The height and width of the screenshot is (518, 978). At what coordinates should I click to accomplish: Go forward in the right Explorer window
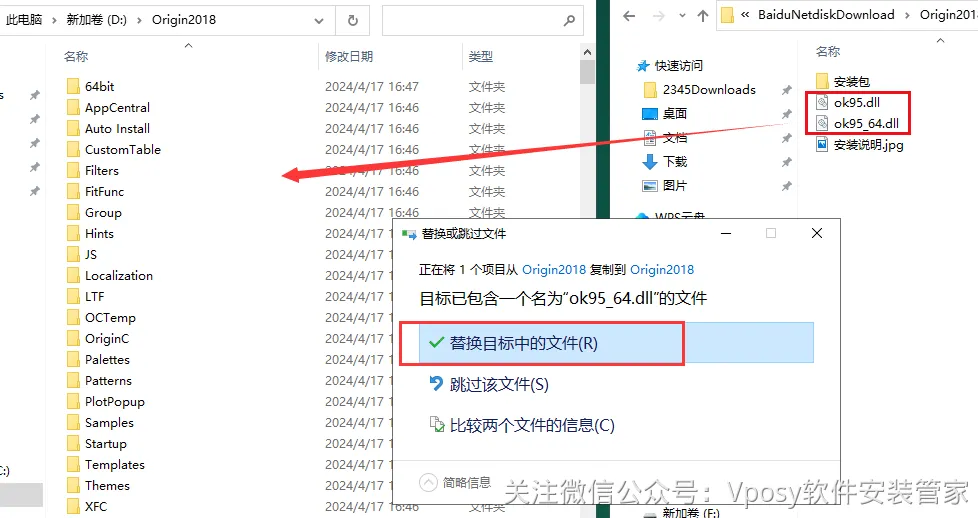point(659,16)
